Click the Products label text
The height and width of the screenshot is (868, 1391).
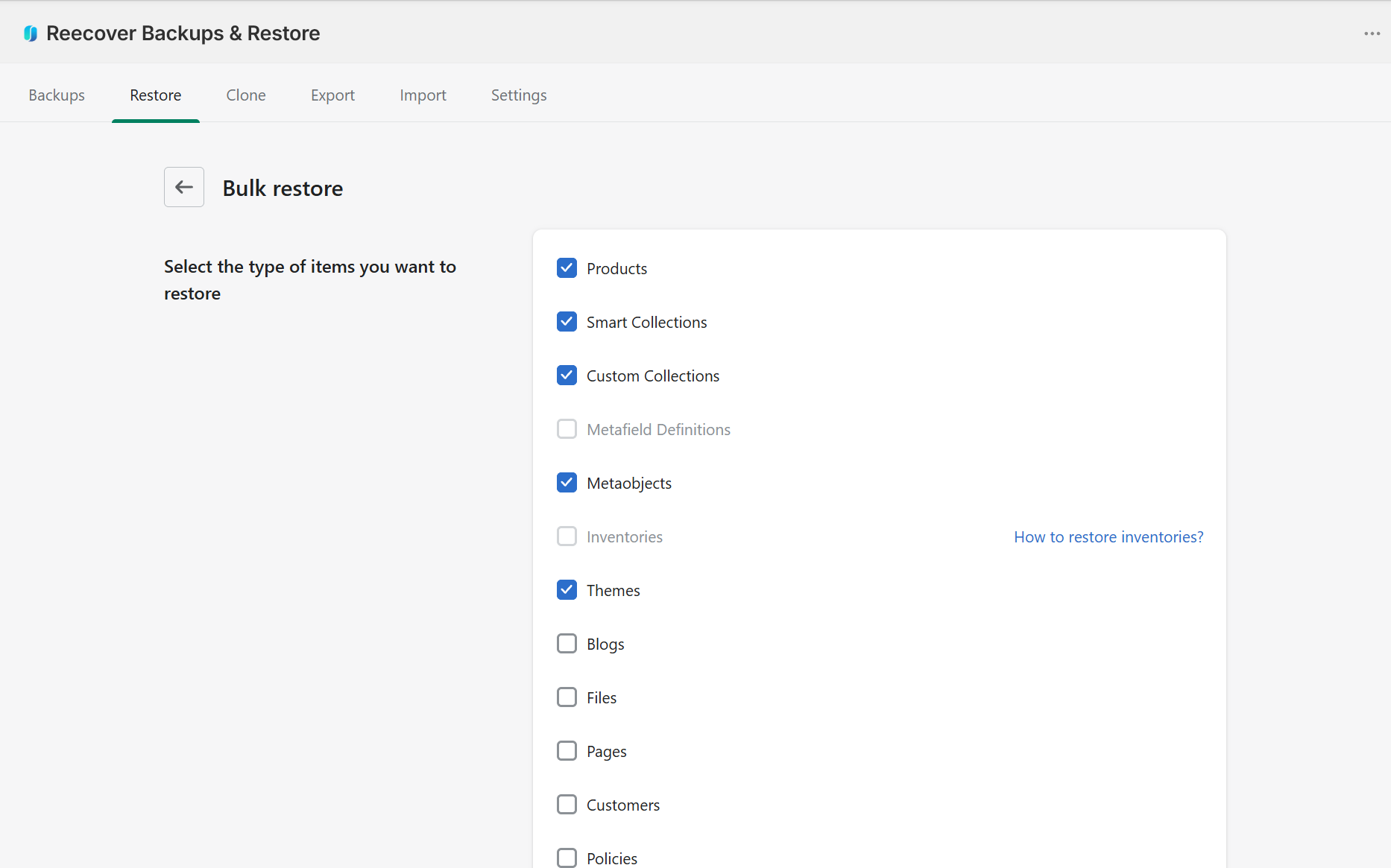pyautogui.click(x=616, y=269)
